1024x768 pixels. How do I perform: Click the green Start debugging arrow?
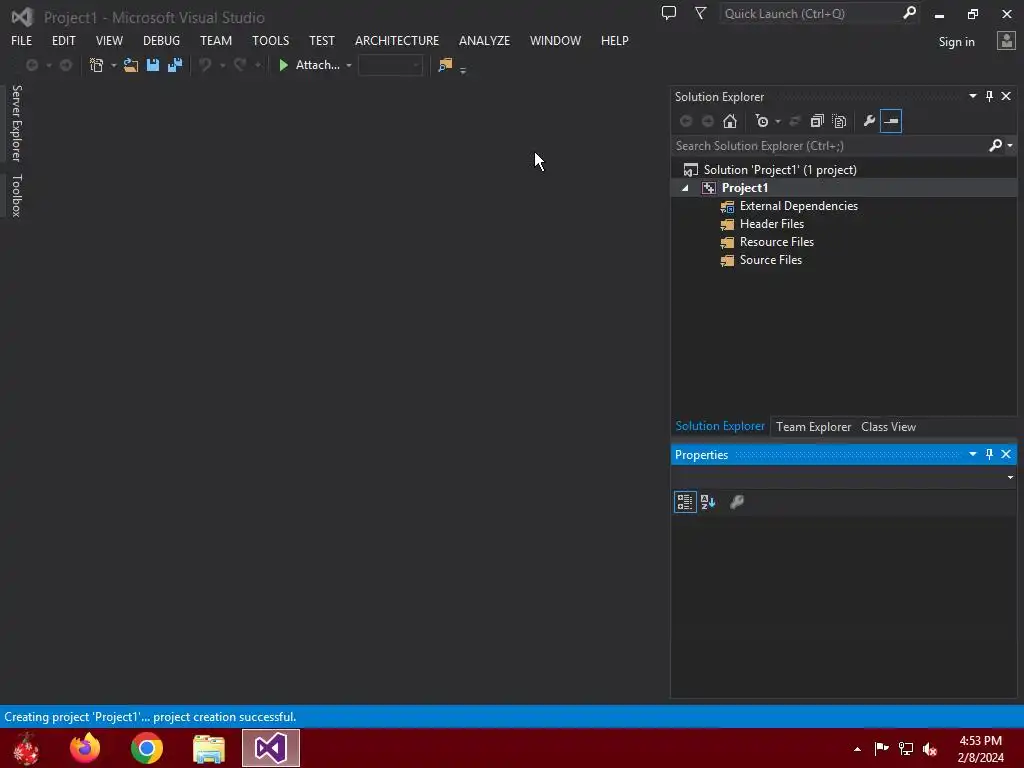283,65
